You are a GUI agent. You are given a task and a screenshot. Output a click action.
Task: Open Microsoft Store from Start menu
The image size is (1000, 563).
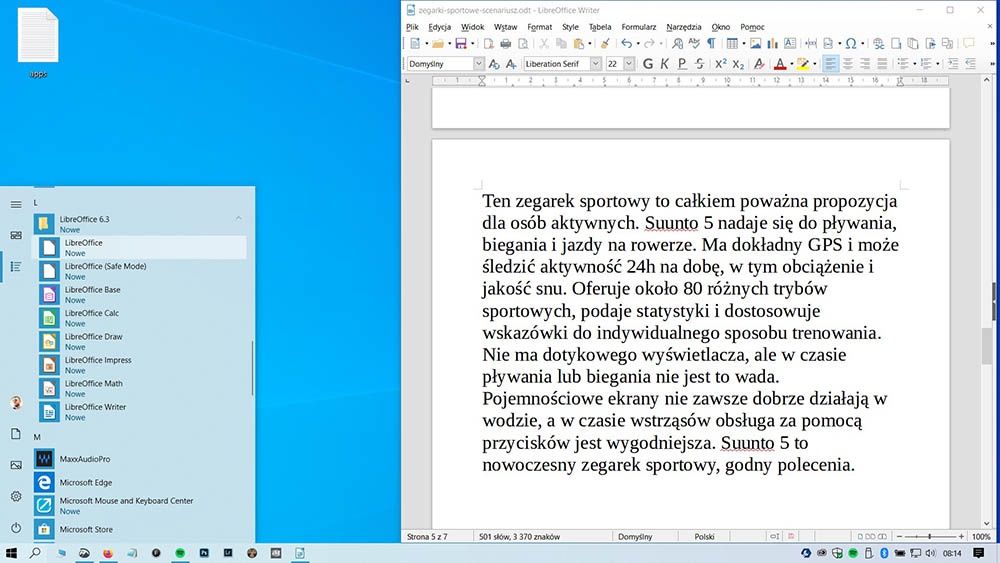pyautogui.click(x=140, y=529)
